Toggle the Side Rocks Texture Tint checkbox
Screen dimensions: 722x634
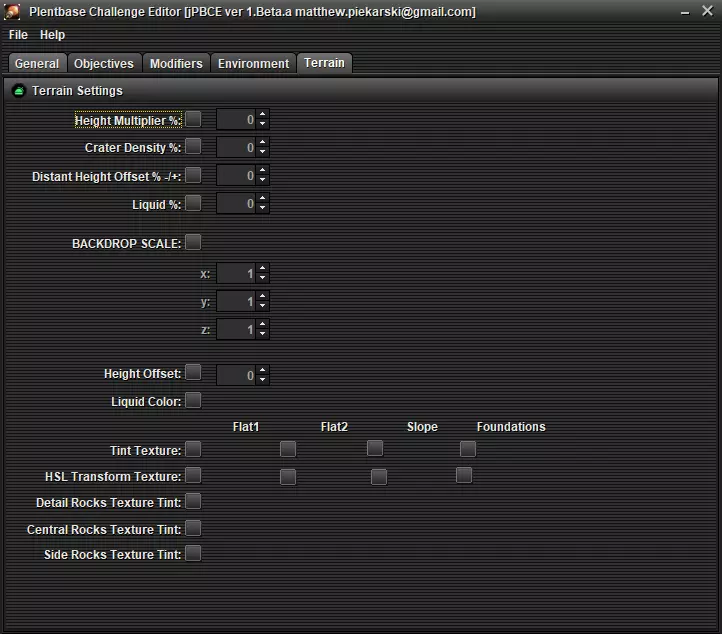(x=193, y=553)
